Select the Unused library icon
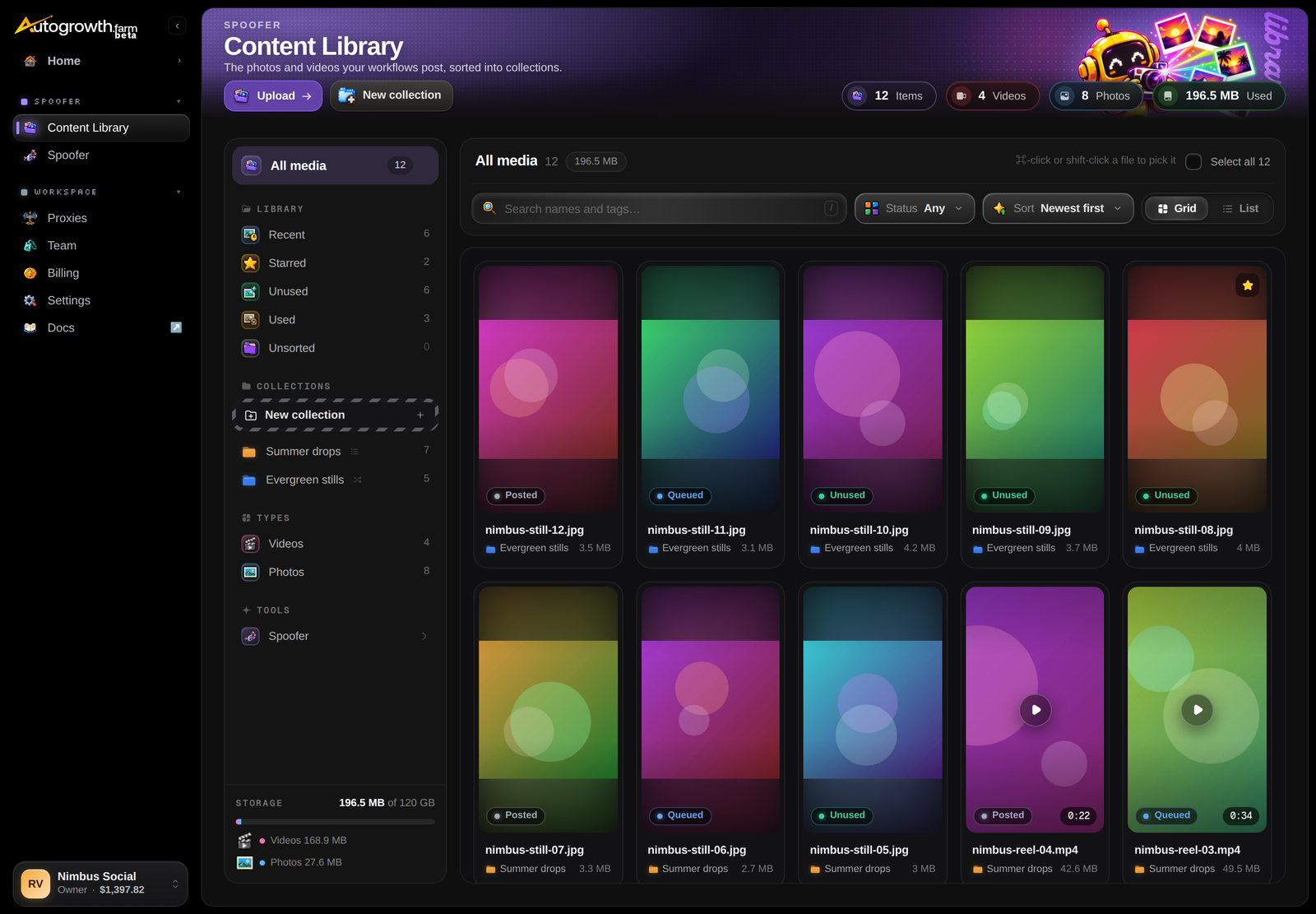The width and height of the screenshot is (1316, 914). click(250, 291)
